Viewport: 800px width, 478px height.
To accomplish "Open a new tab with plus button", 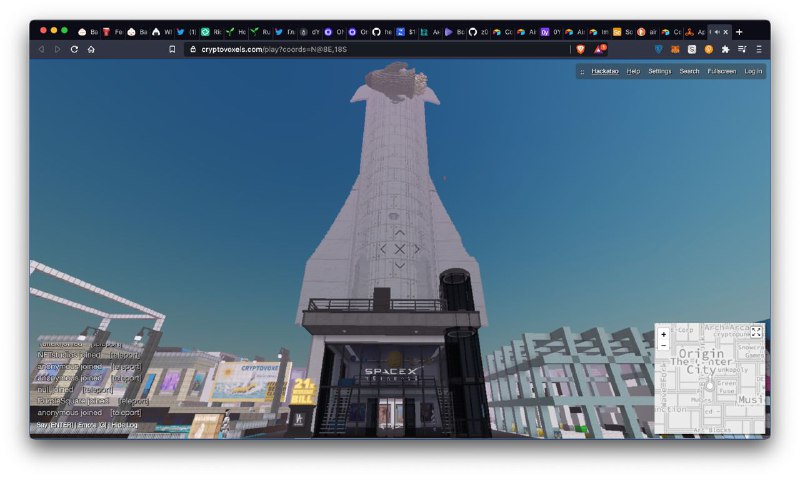I will (x=739, y=32).
